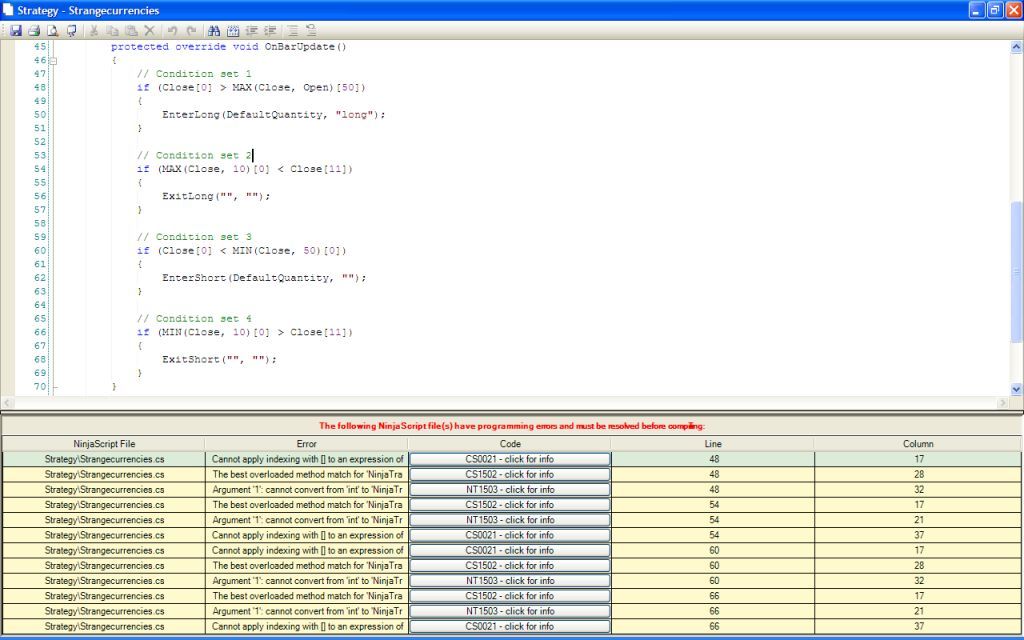This screenshot has width=1024, height=640.
Task: Copy selection using the toolbar copy icon
Action: [x=112, y=30]
